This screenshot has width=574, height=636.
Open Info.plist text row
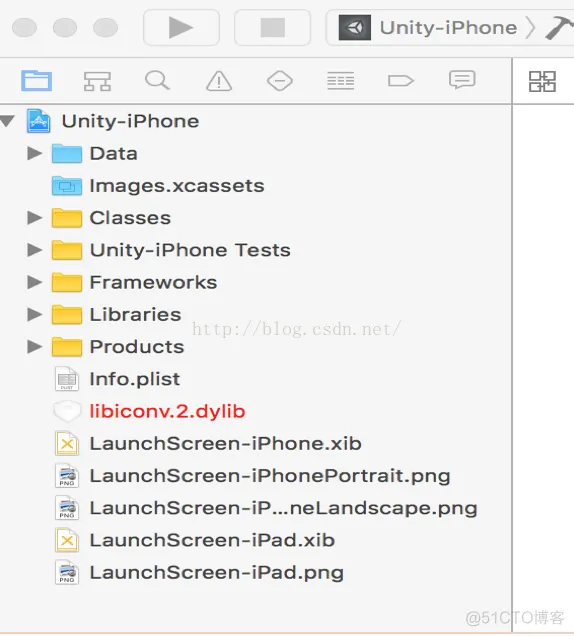(x=135, y=379)
